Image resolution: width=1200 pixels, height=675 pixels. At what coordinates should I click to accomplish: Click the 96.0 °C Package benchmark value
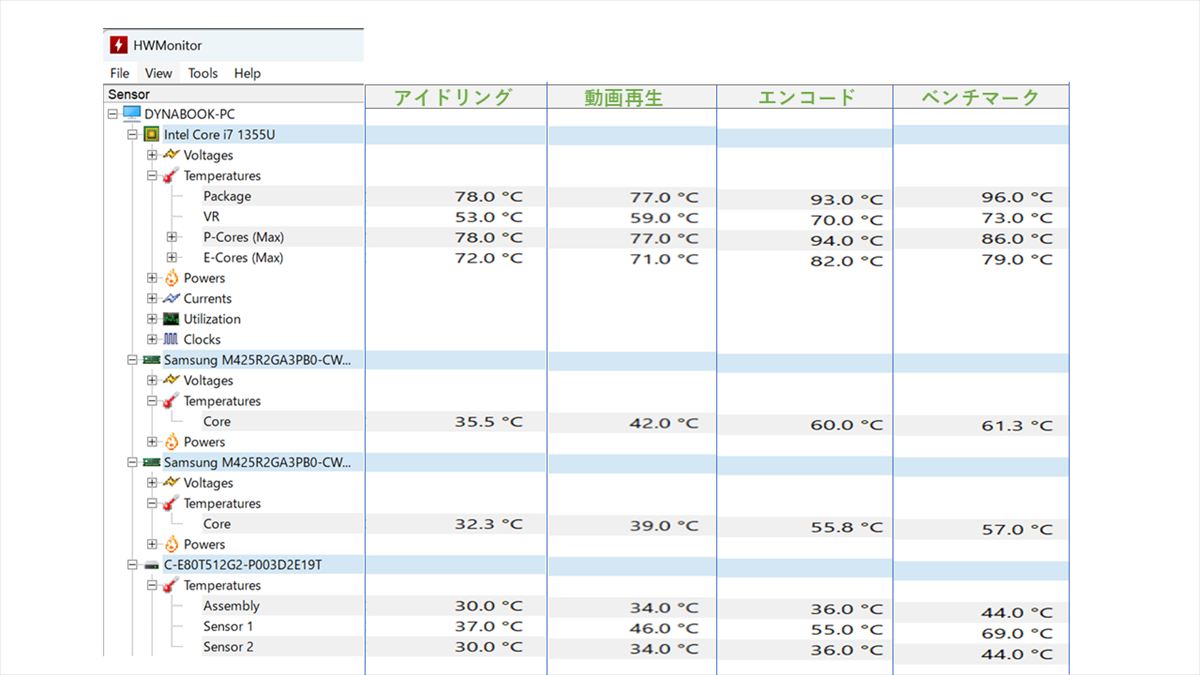(x=1018, y=198)
